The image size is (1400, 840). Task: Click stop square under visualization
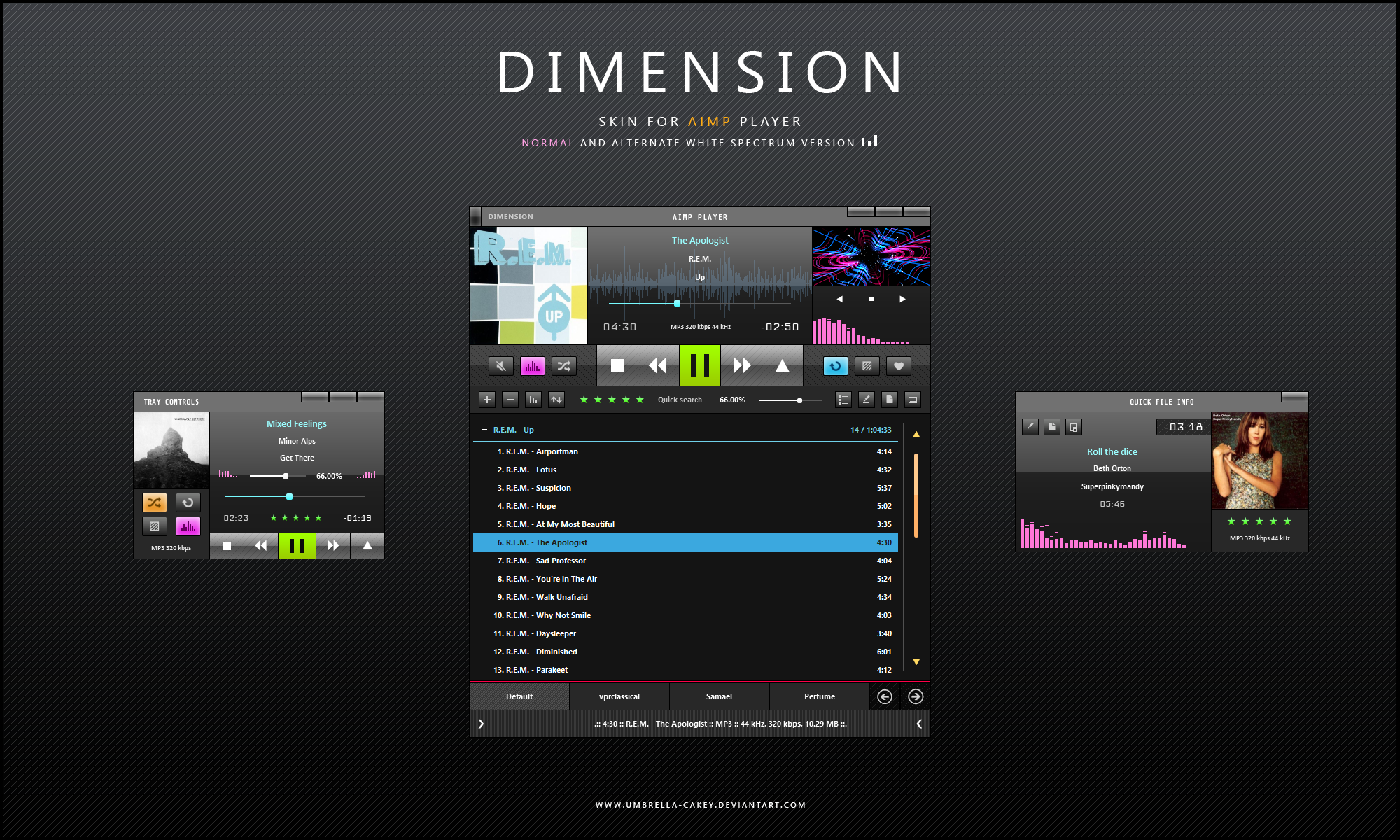tap(871, 299)
